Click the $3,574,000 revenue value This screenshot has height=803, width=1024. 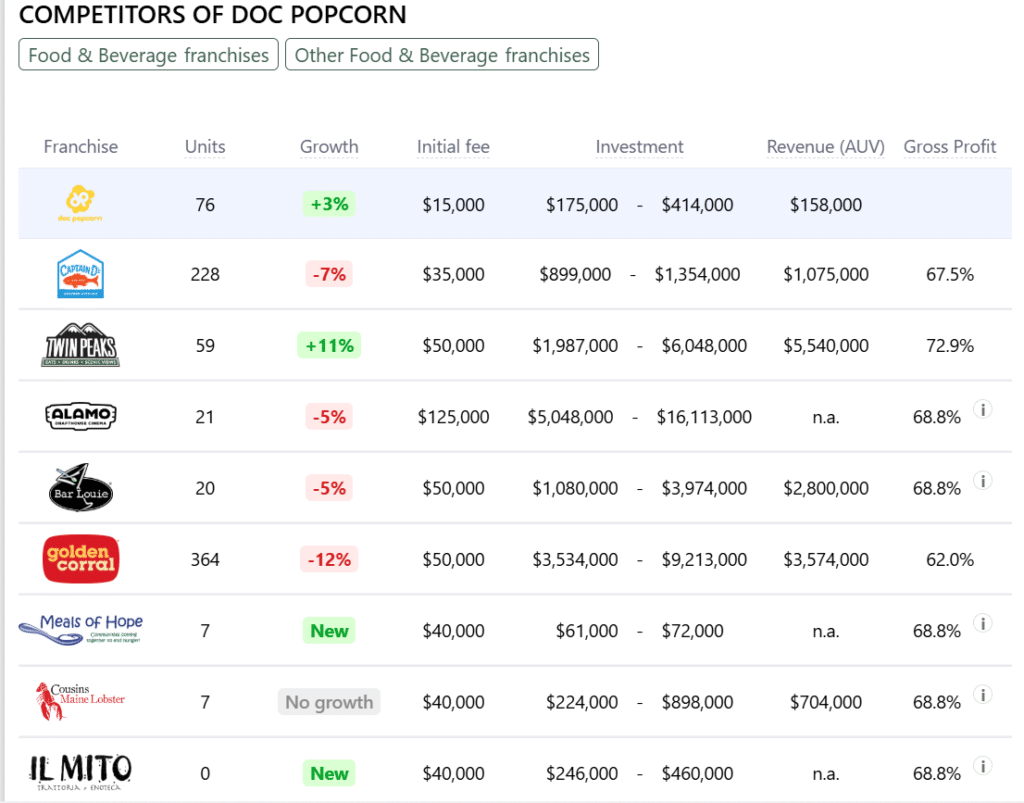pos(825,559)
